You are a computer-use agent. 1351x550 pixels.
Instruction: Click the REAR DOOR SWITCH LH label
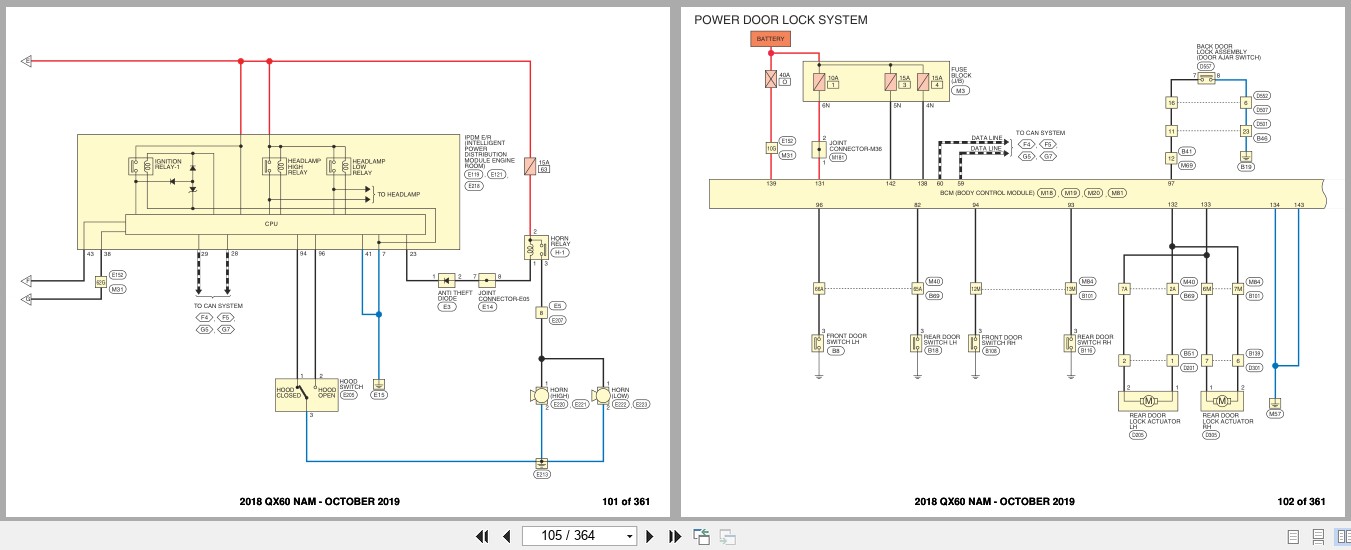(x=942, y=340)
